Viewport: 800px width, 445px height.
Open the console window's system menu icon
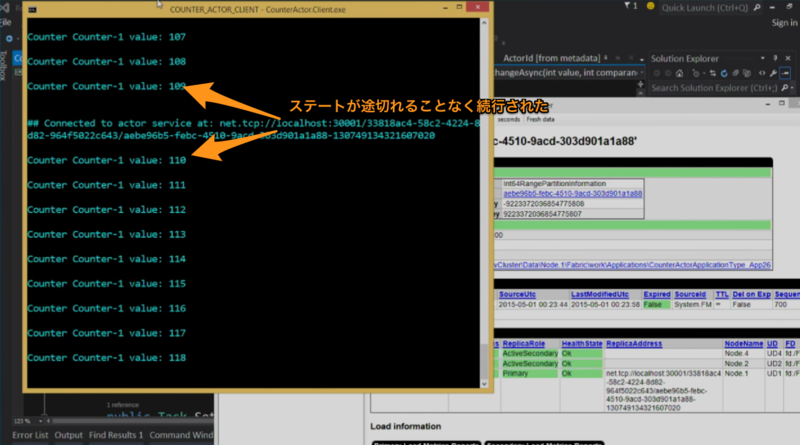pos(33,9)
